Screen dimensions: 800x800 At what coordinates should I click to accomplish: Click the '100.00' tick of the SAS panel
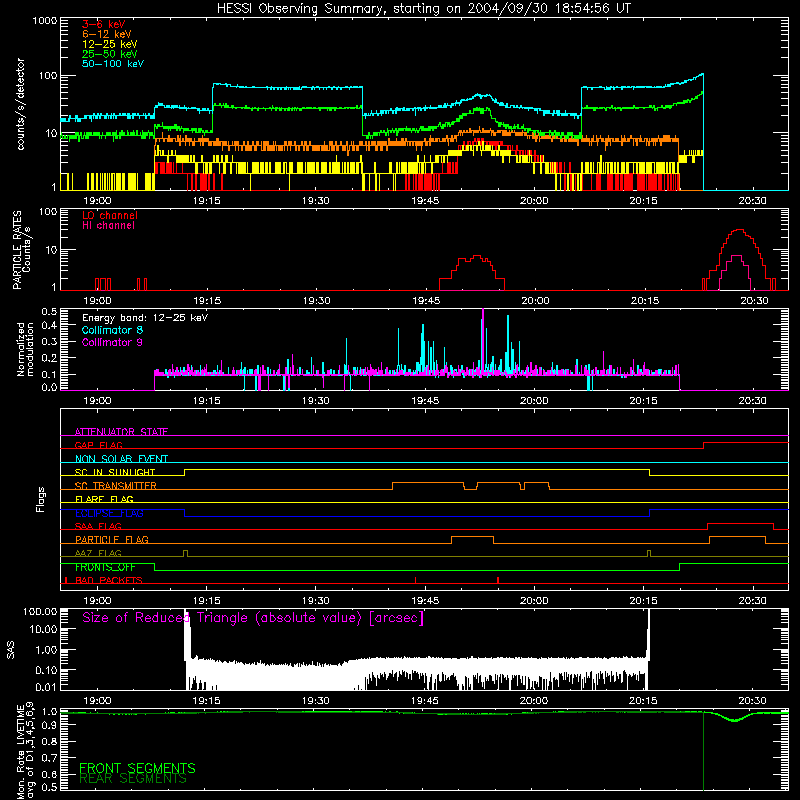pyautogui.click(x=40, y=611)
